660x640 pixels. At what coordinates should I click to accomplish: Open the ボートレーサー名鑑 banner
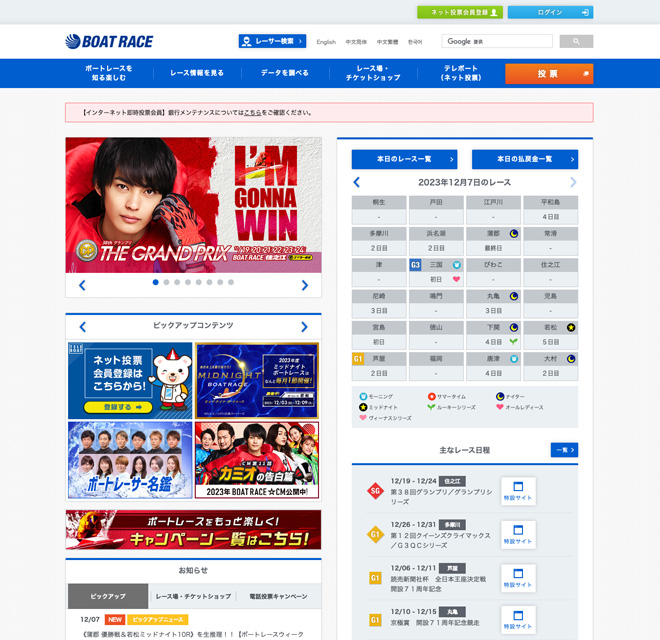tap(130, 460)
